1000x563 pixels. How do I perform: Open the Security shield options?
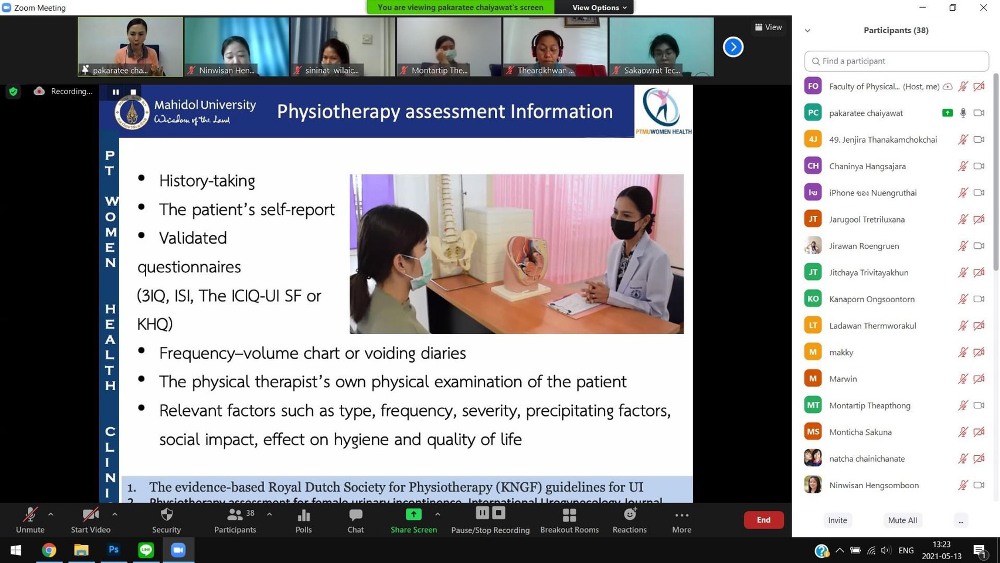pos(166,519)
